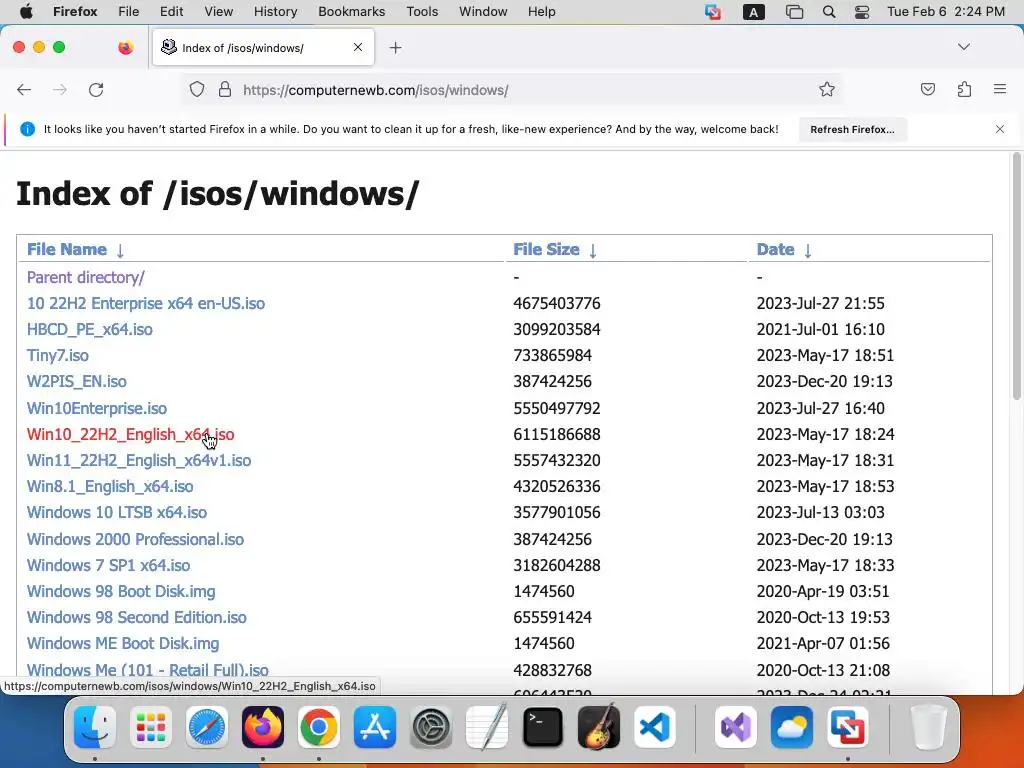The width and height of the screenshot is (1024, 768).
Task: Open Spotlight search in the menu bar
Action: click(x=829, y=12)
